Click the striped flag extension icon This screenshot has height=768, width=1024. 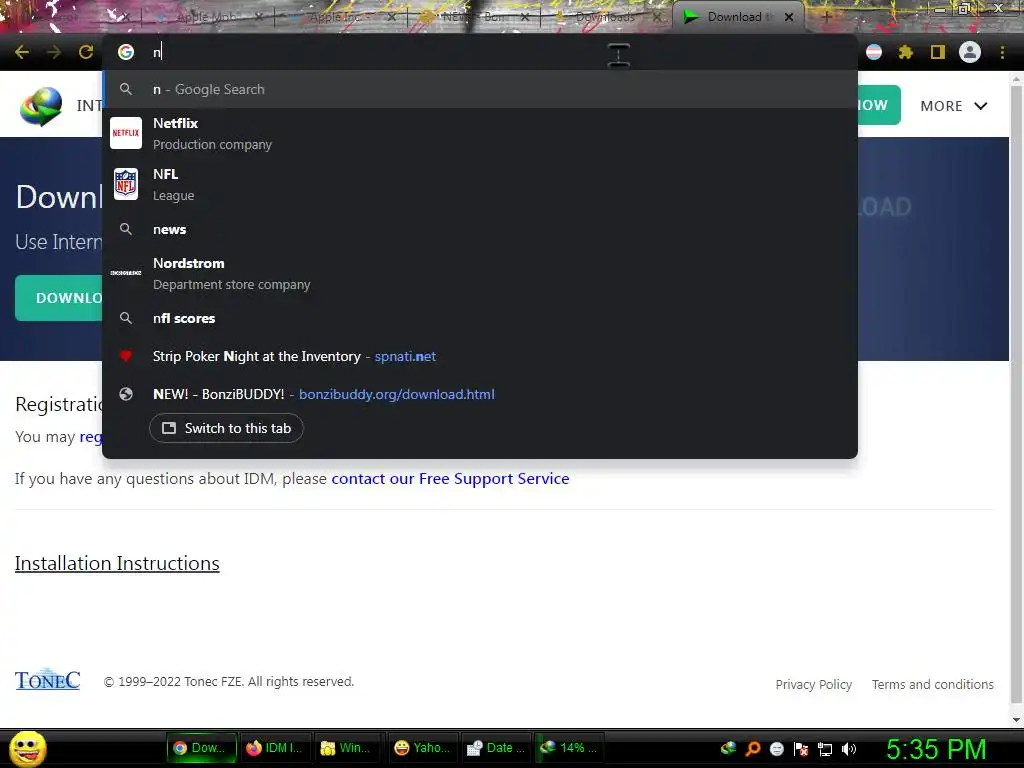coord(874,52)
